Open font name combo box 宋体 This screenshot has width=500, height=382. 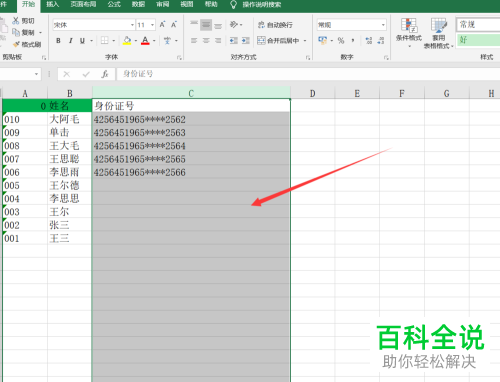pos(94,25)
